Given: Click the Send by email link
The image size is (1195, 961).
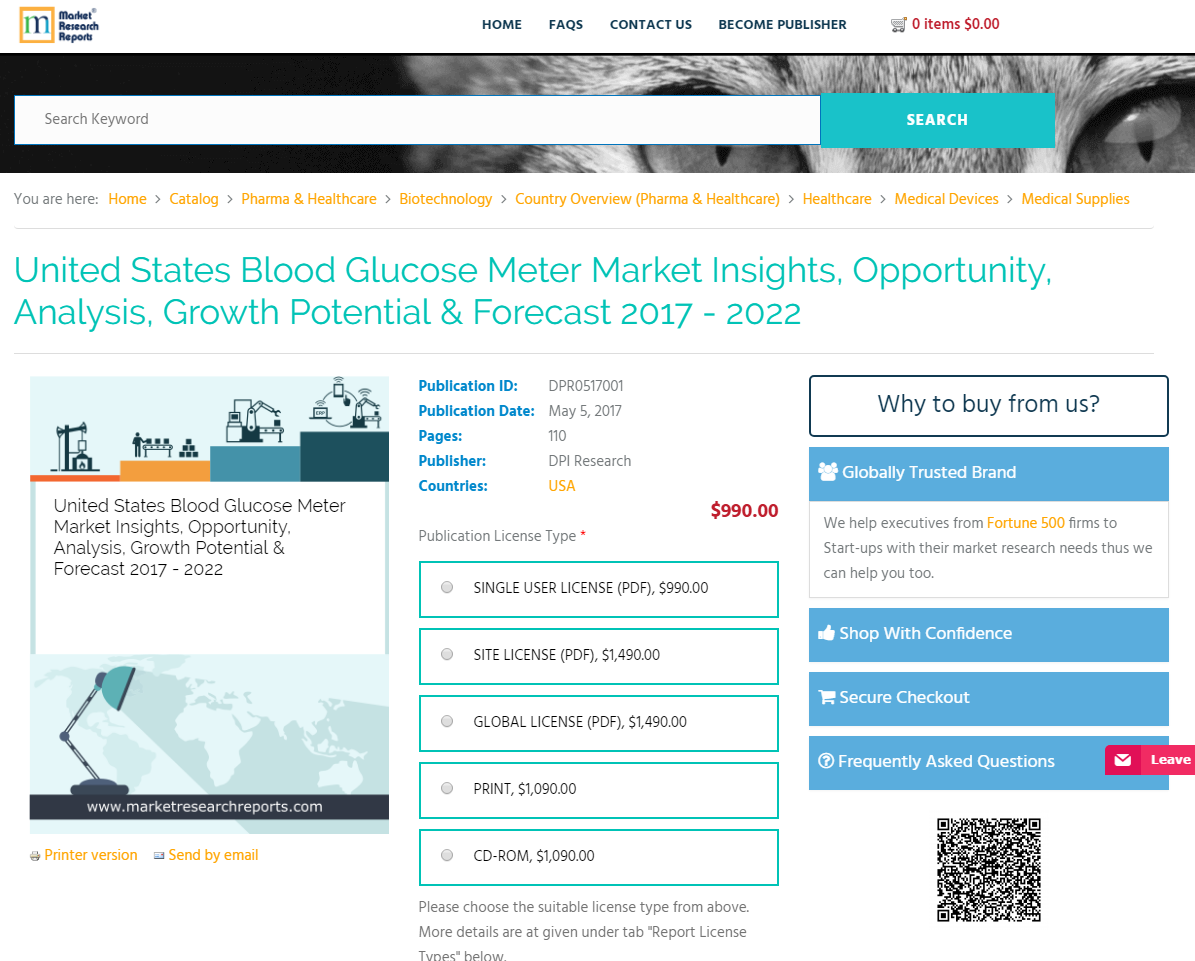Looking at the screenshot, I should 213,855.
